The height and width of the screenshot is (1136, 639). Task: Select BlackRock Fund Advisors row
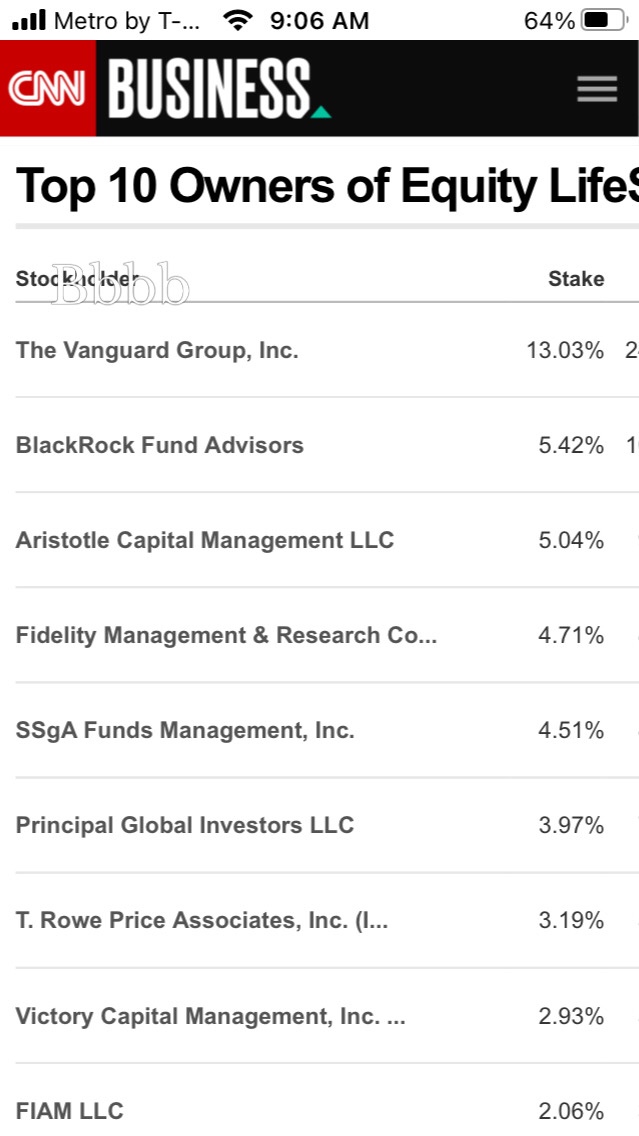(x=159, y=445)
